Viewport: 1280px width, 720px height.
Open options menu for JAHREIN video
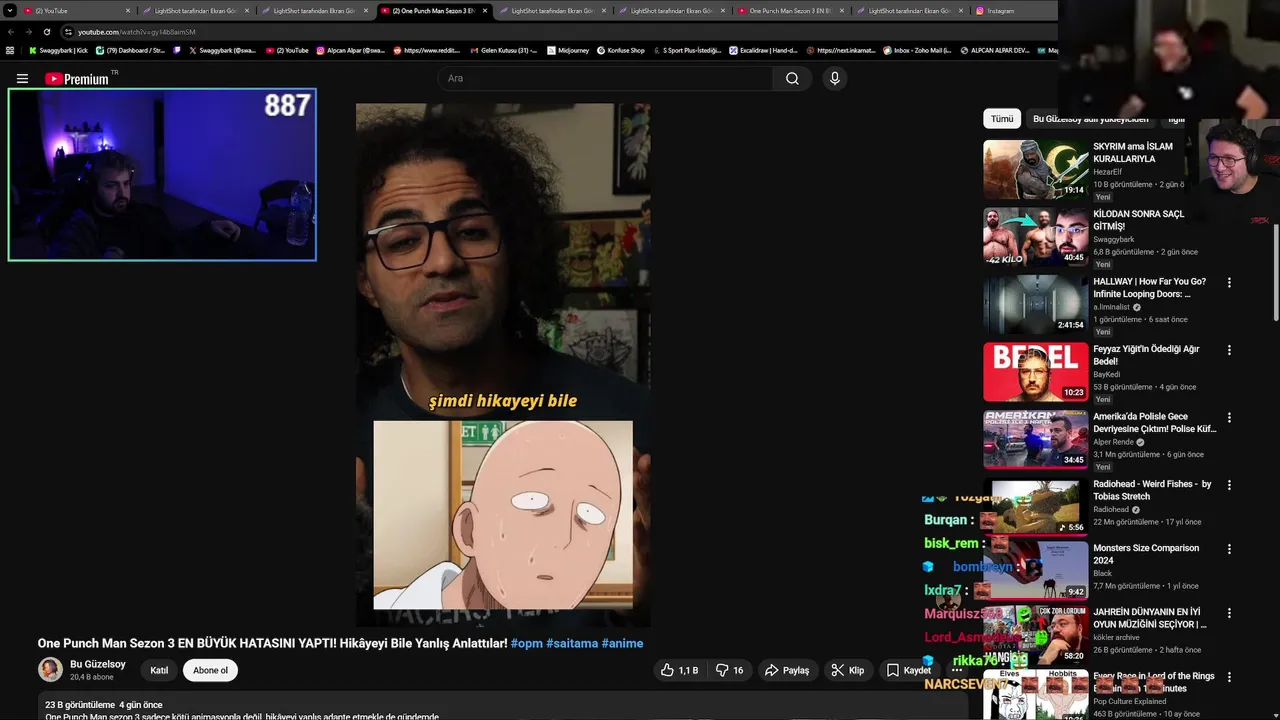(x=1229, y=613)
